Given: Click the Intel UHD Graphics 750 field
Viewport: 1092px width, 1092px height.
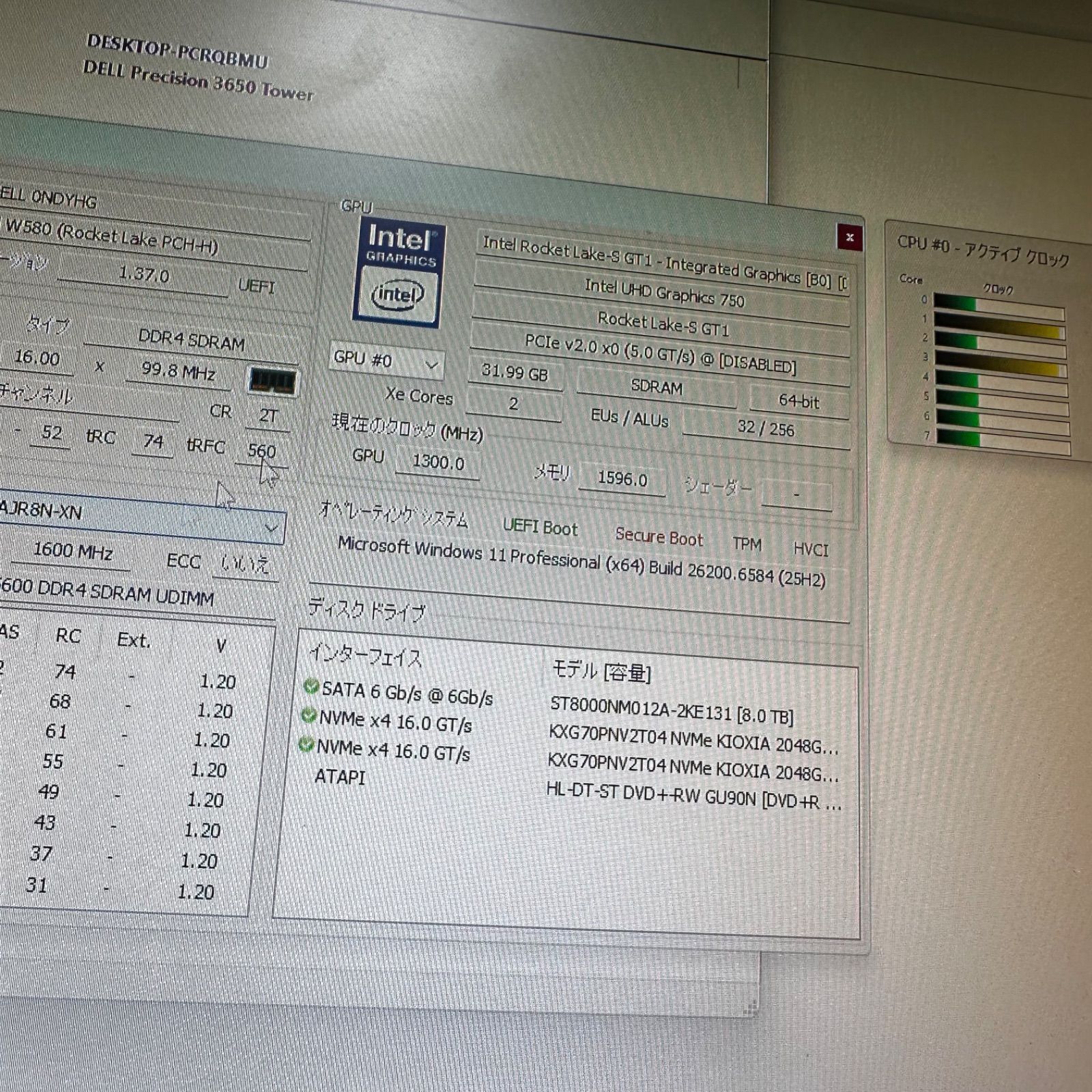Looking at the screenshot, I should (663, 293).
